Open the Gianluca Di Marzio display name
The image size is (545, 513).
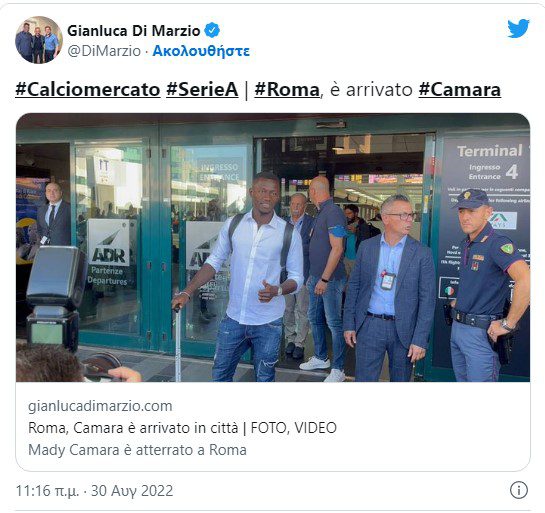[133, 31]
